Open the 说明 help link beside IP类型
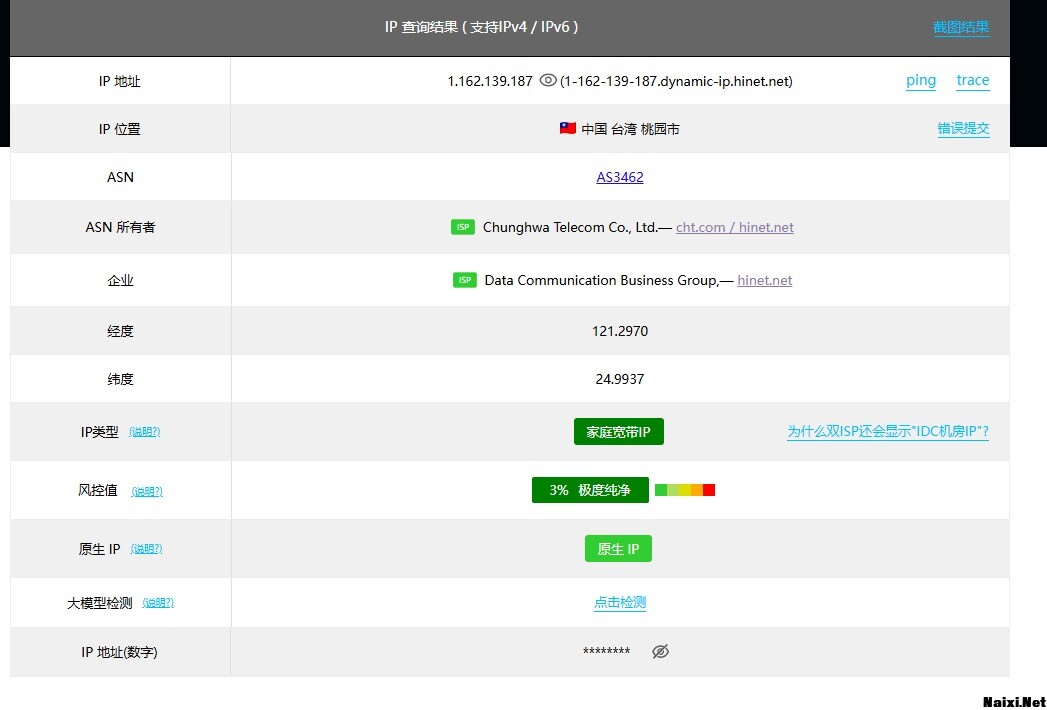Viewport: 1047px width, 710px height. coord(145,432)
